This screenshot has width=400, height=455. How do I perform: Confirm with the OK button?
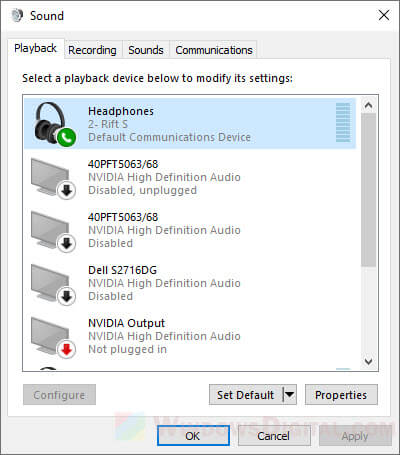coord(193,436)
